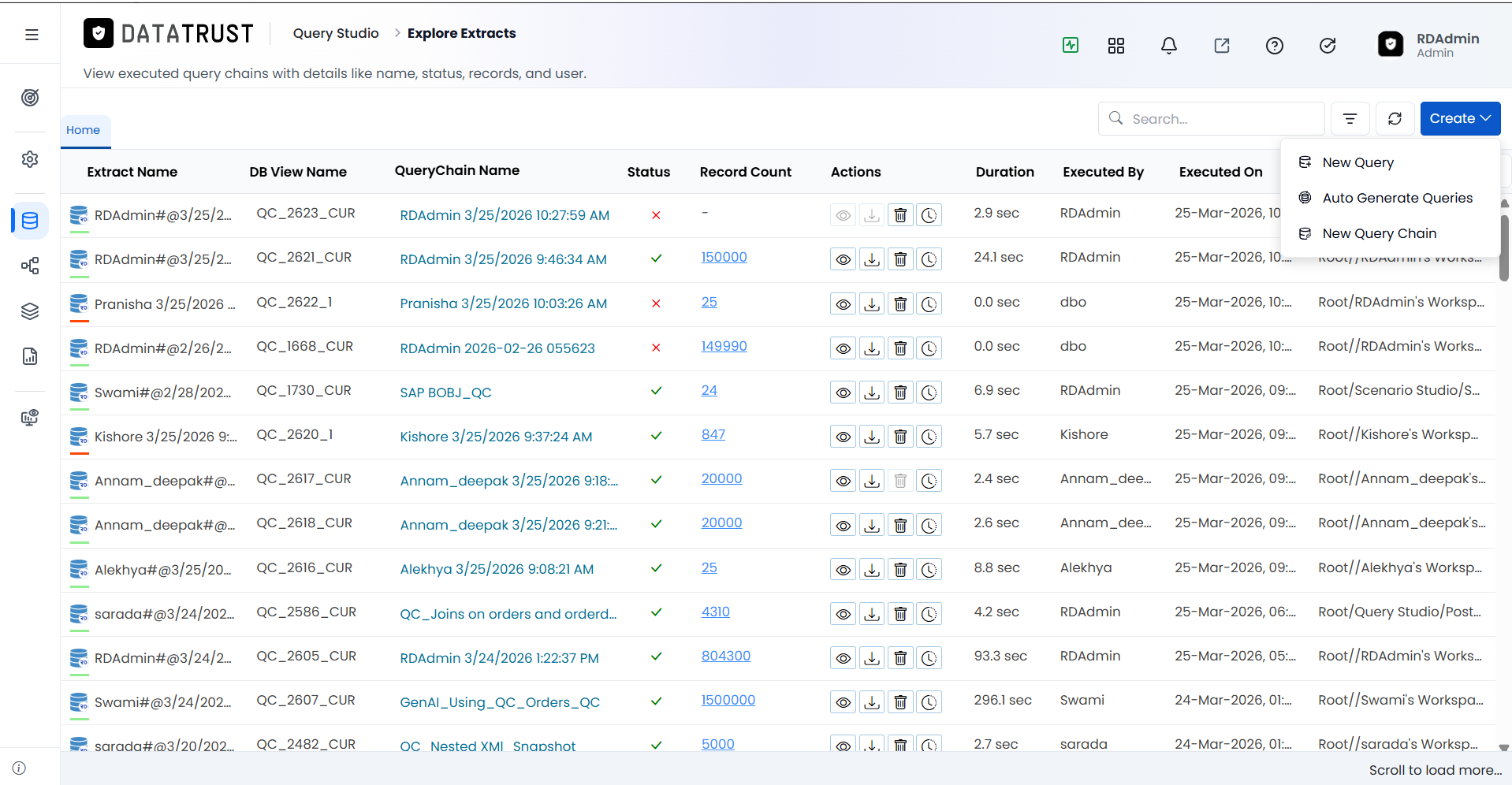The width and height of the screenshot is (1512, 785).
Task: Open the SAP BOBJ_QC query chain
Action: tap(445, 392)
